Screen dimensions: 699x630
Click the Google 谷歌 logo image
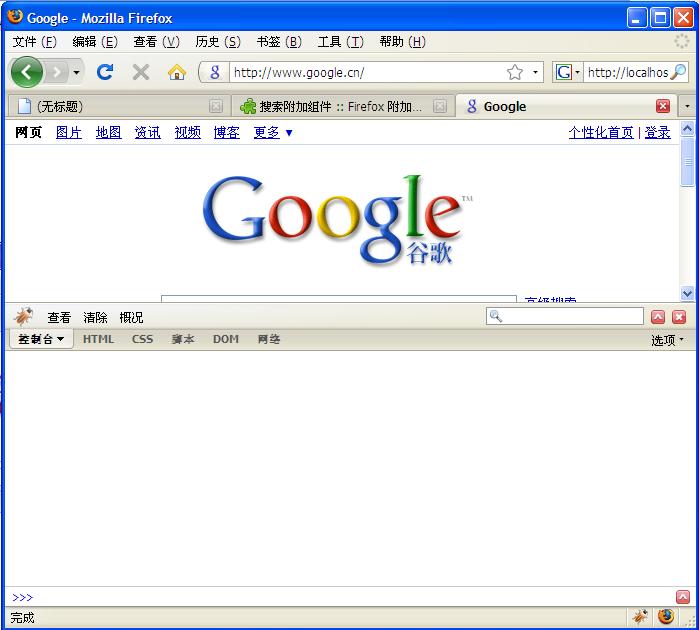coord(336,220)
